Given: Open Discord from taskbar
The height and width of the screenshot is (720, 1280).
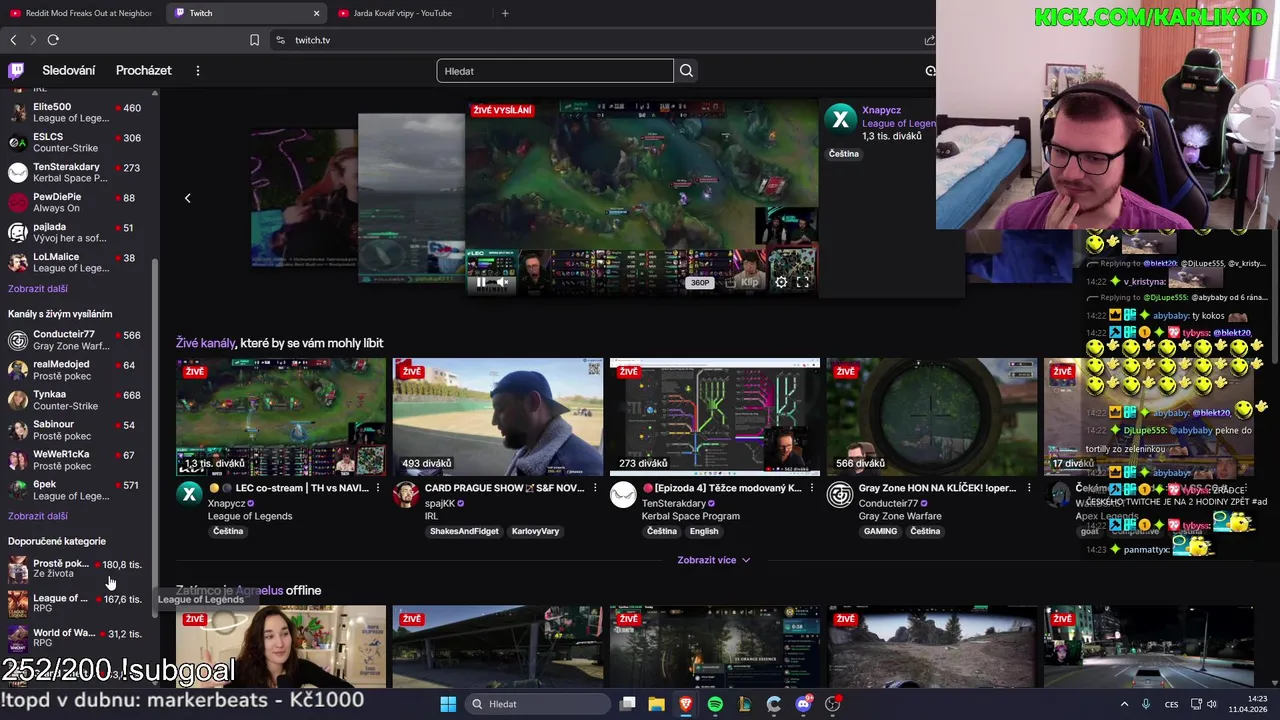Looking at the screenshot, I should (803, 704).
